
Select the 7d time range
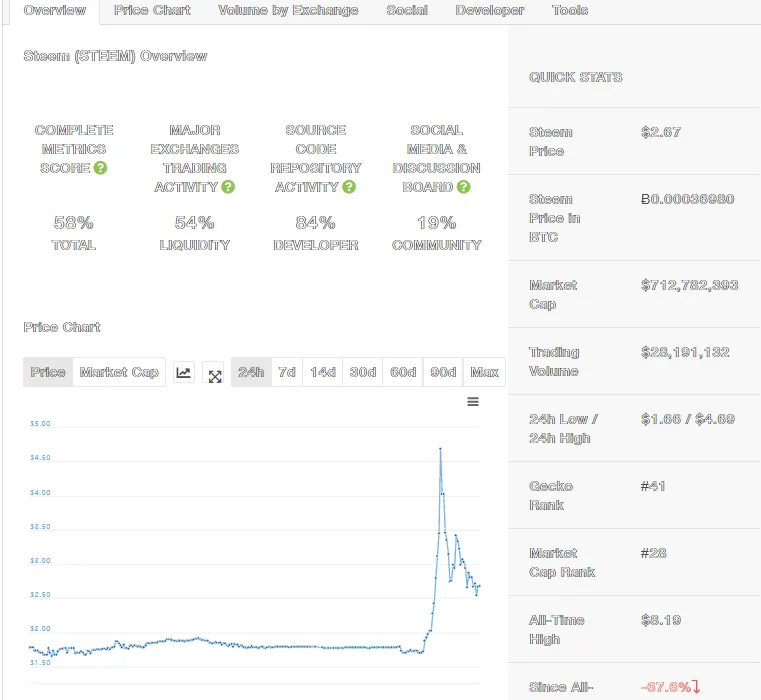pos(287,372)
